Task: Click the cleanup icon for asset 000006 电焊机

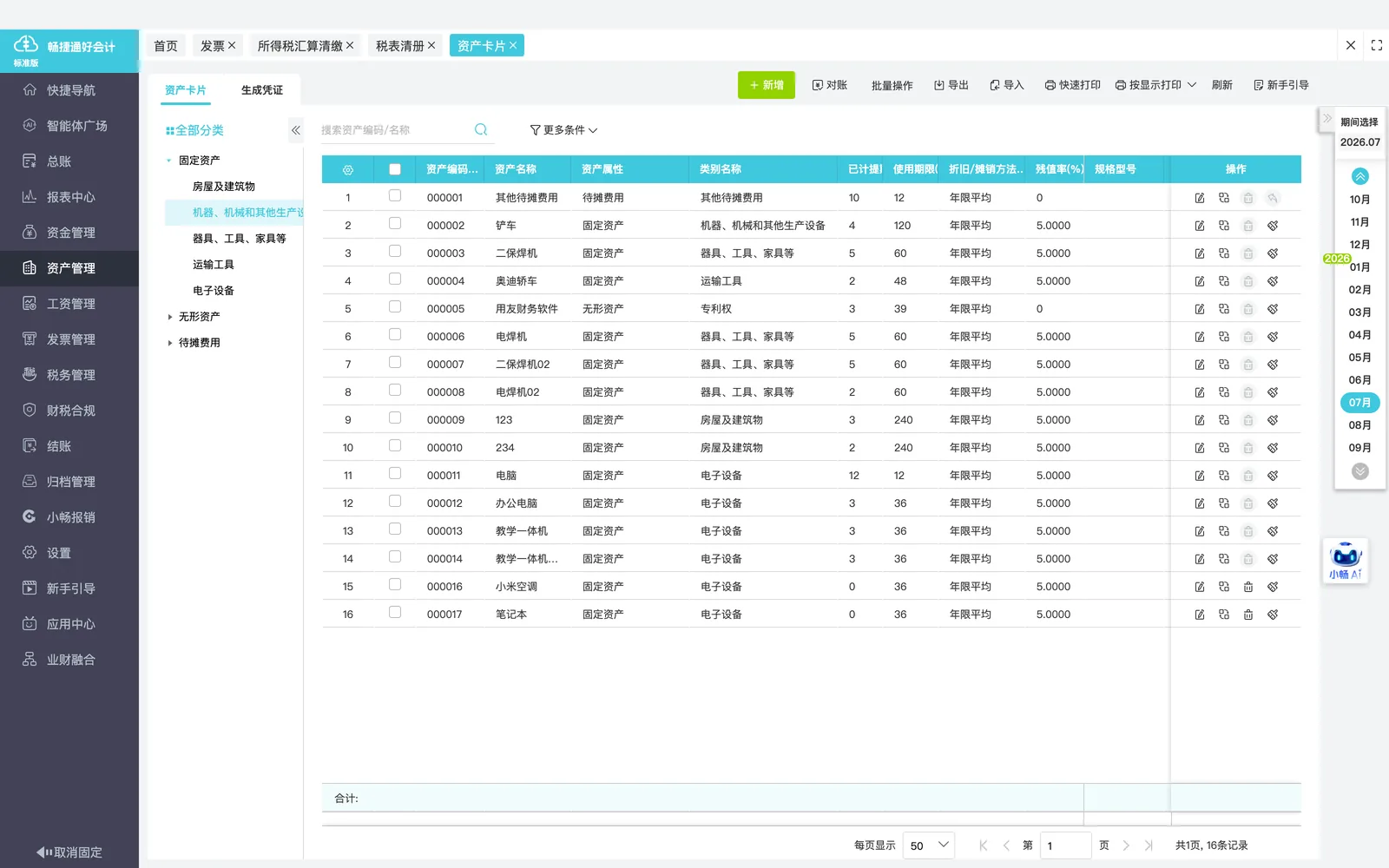Action: (x=1273, y=337)
